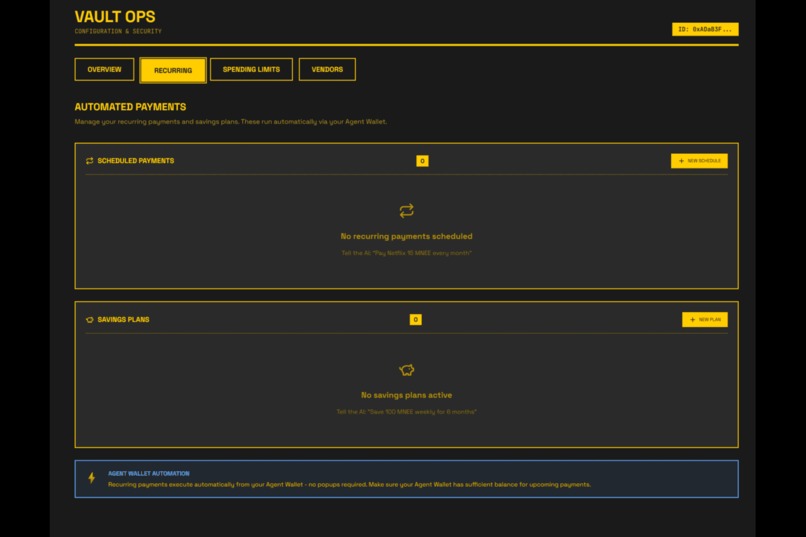Open the Overview tab
The image size is (806, 537).
[104, 69]
